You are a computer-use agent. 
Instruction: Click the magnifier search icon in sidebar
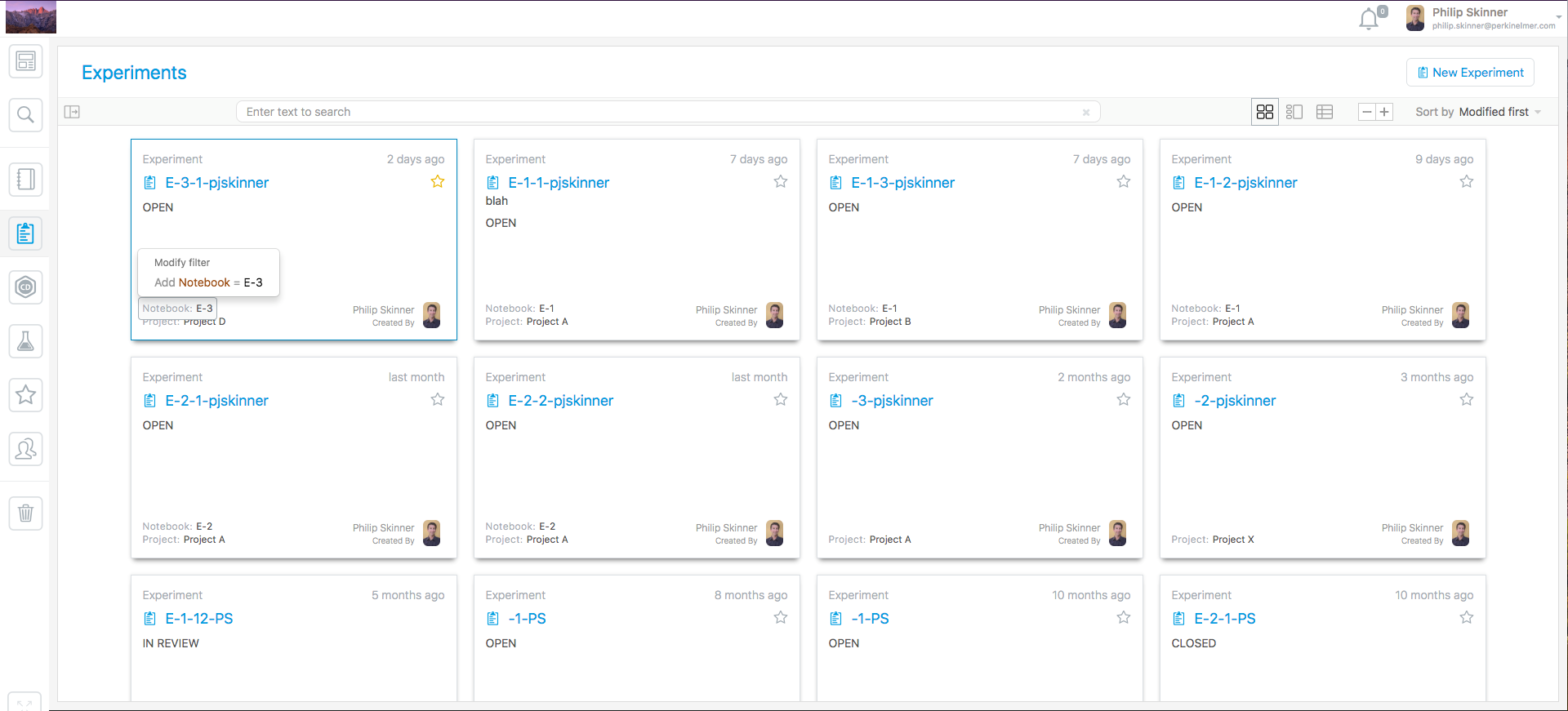click(25, 115)
